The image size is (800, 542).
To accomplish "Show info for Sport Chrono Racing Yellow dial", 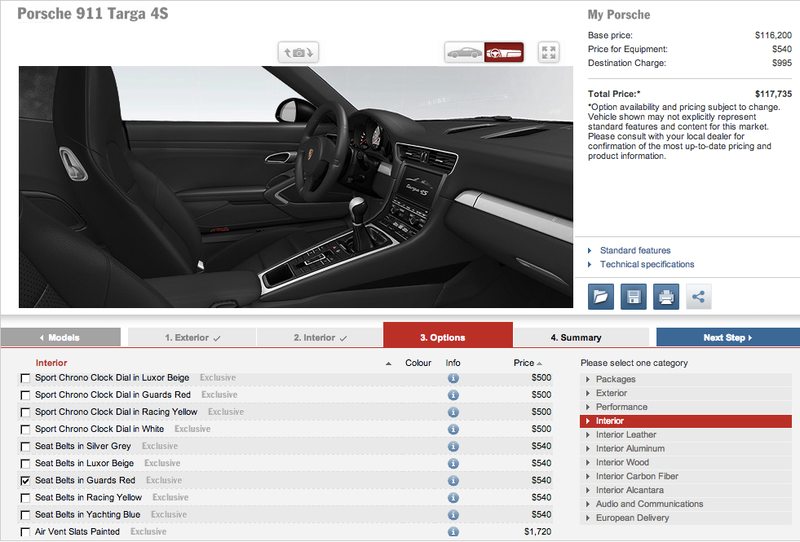I will point(453,412).
